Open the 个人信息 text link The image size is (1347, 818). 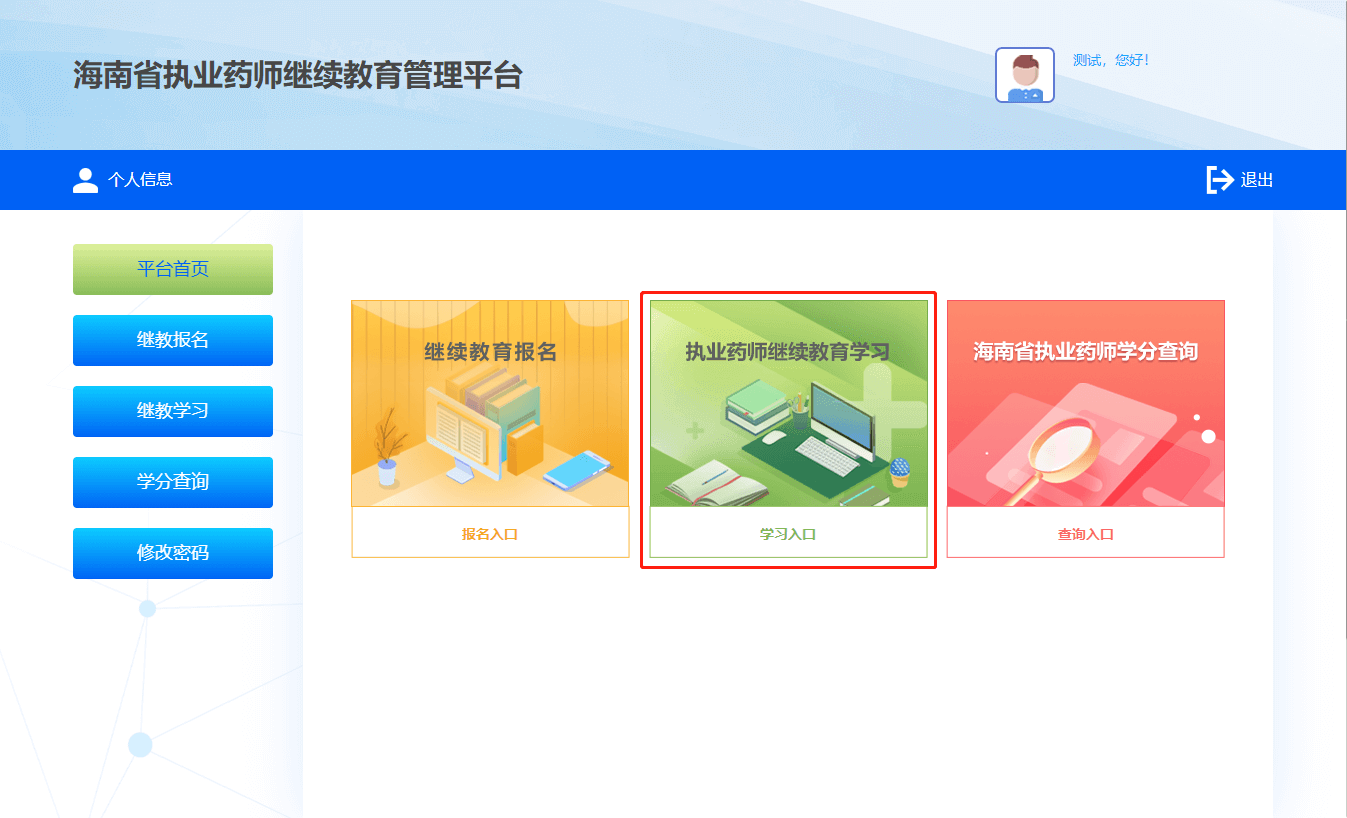[x=140, y=180]
